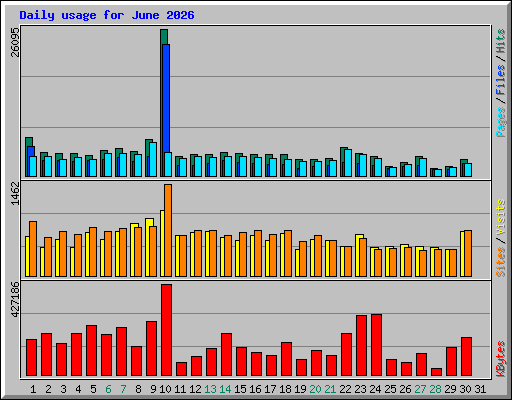The width and height of the screenshot is (512, 400).
Task: Click day 26 on the x-axis
Action: click(405, 389)
